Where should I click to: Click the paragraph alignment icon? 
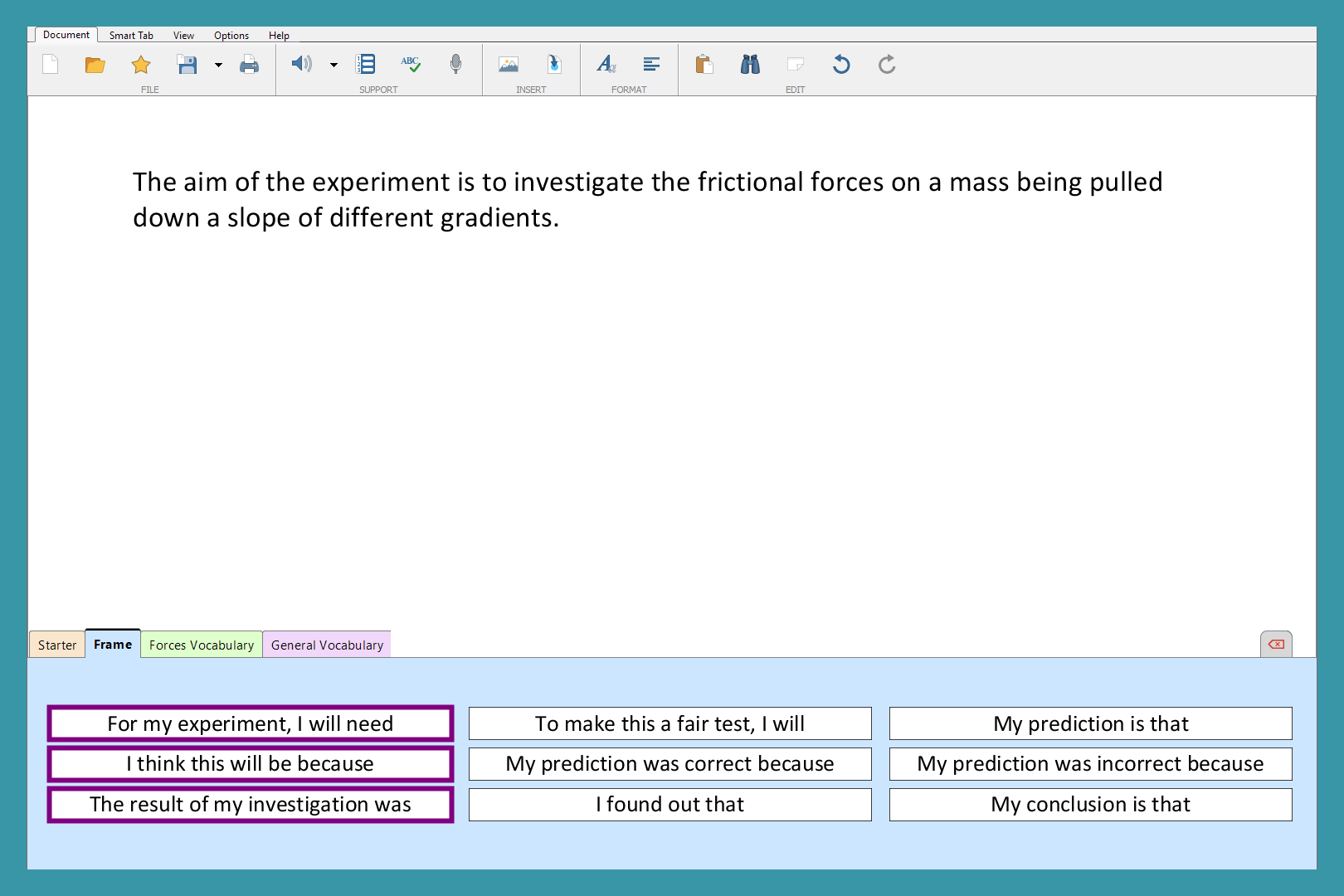[x=652, y=64]
